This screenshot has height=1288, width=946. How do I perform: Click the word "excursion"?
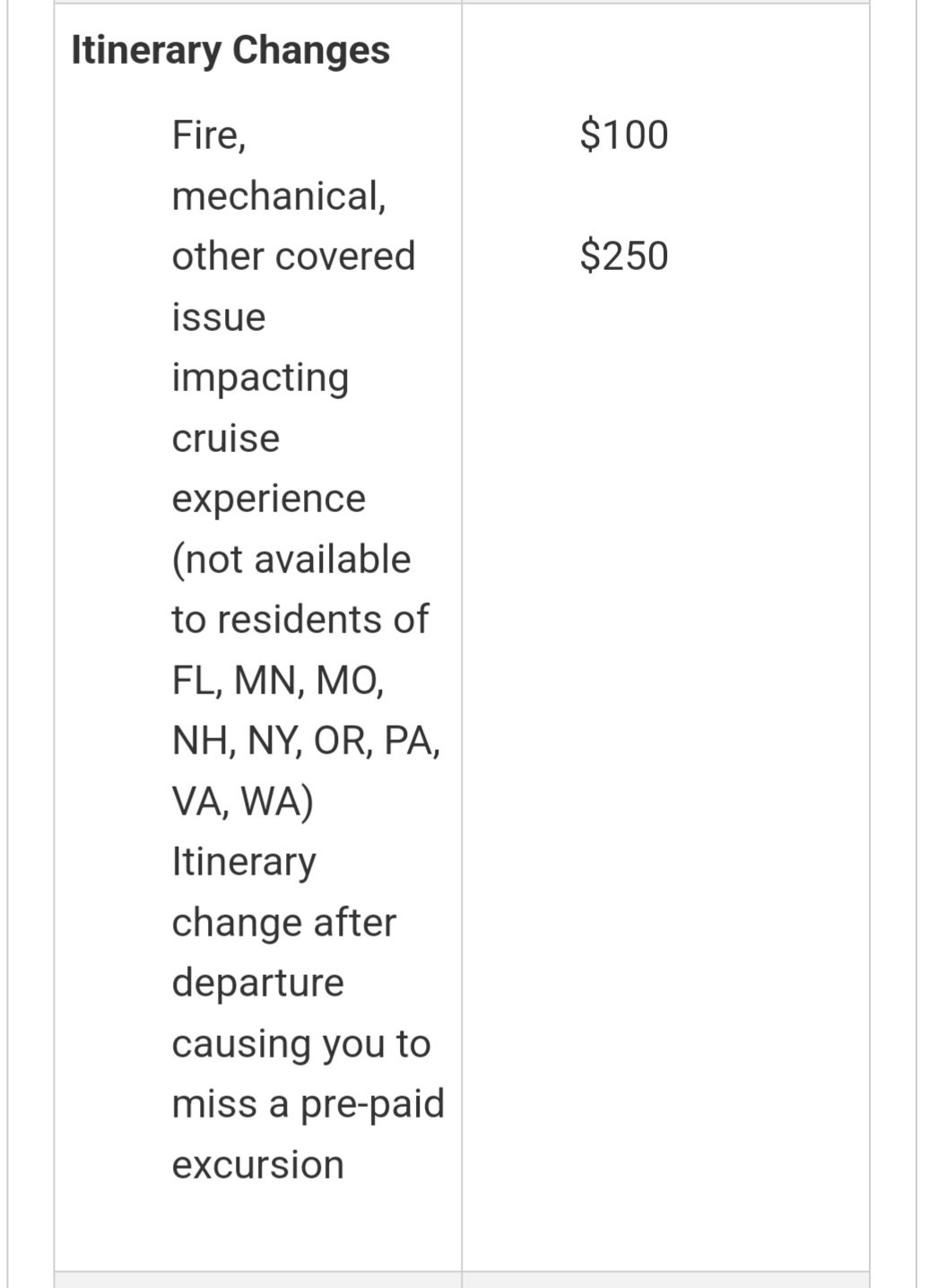(x=258, y=1164)
